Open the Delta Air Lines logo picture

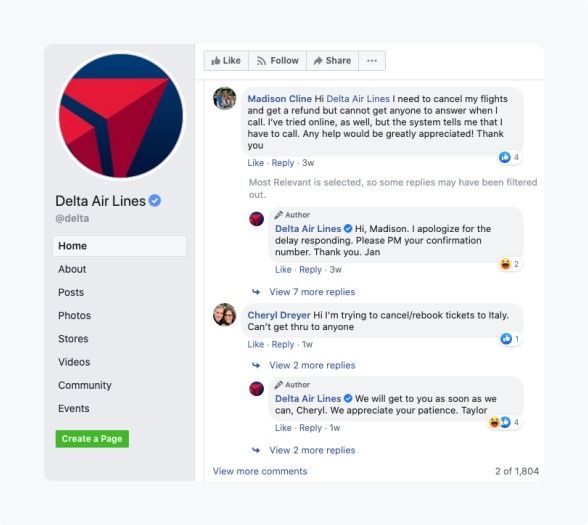[x=121, y=116]
